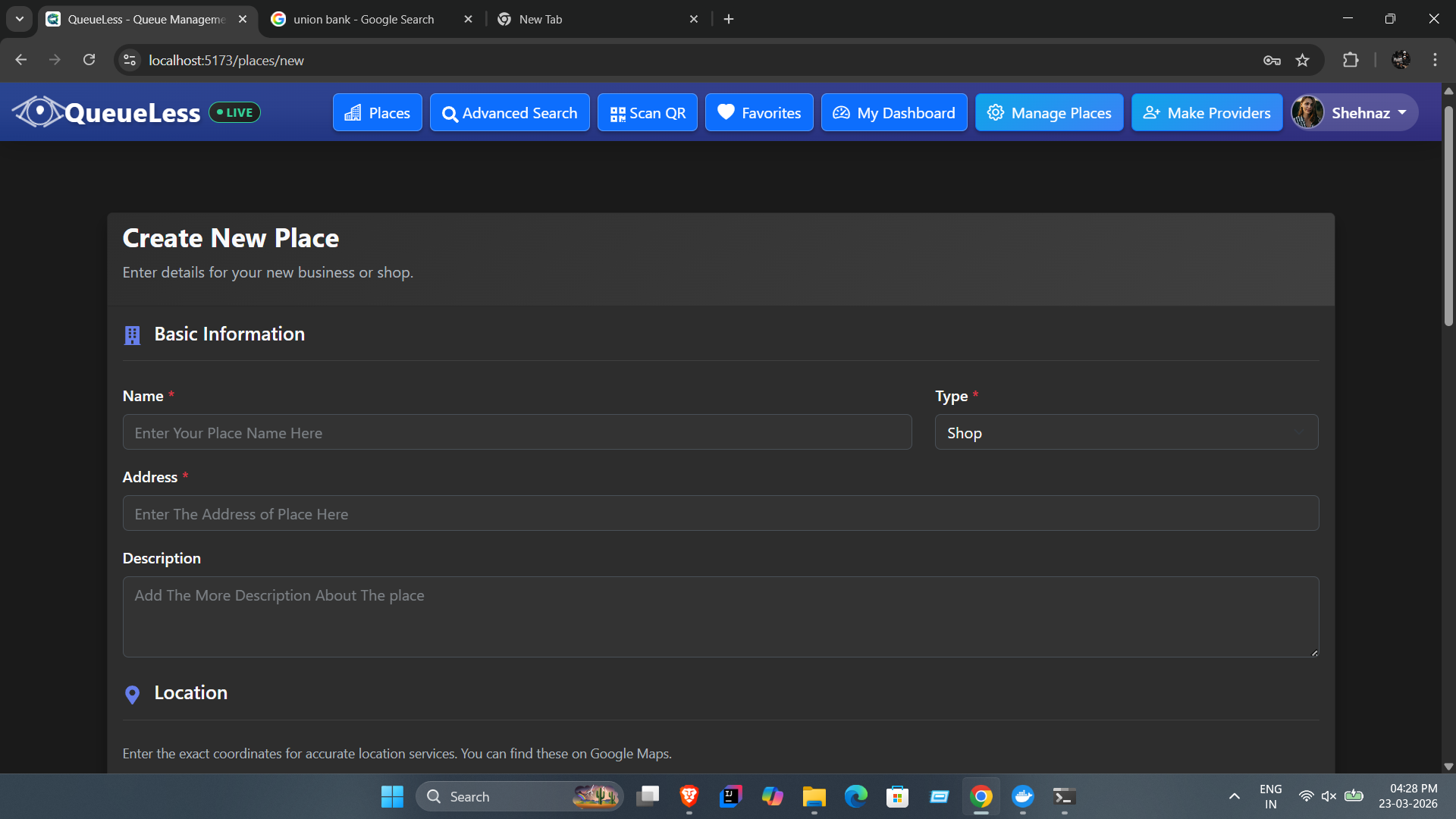Click the muted volume icon
Screen dimensions: 1456x819
click(x=1329, y=796)
